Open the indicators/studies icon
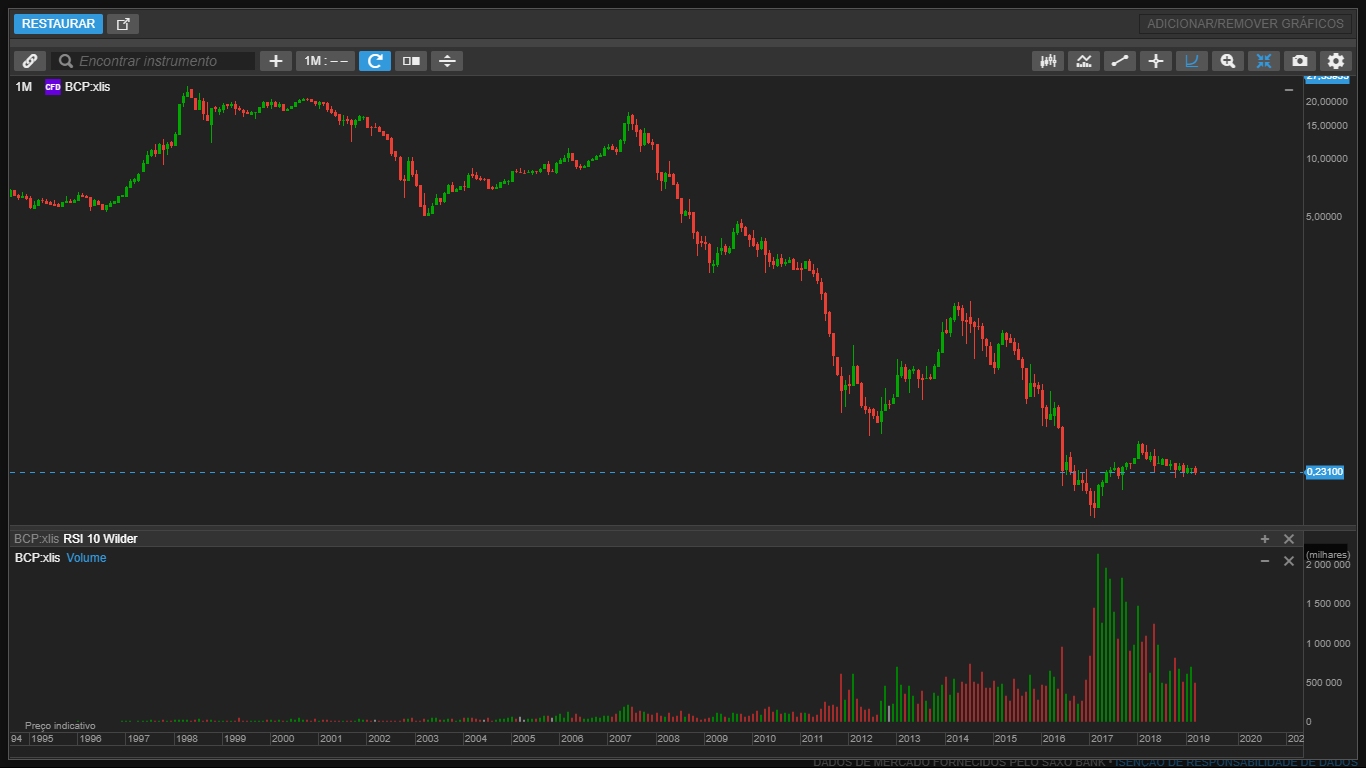Screen dimensions: 1366x768 [x=1084, y=61]
